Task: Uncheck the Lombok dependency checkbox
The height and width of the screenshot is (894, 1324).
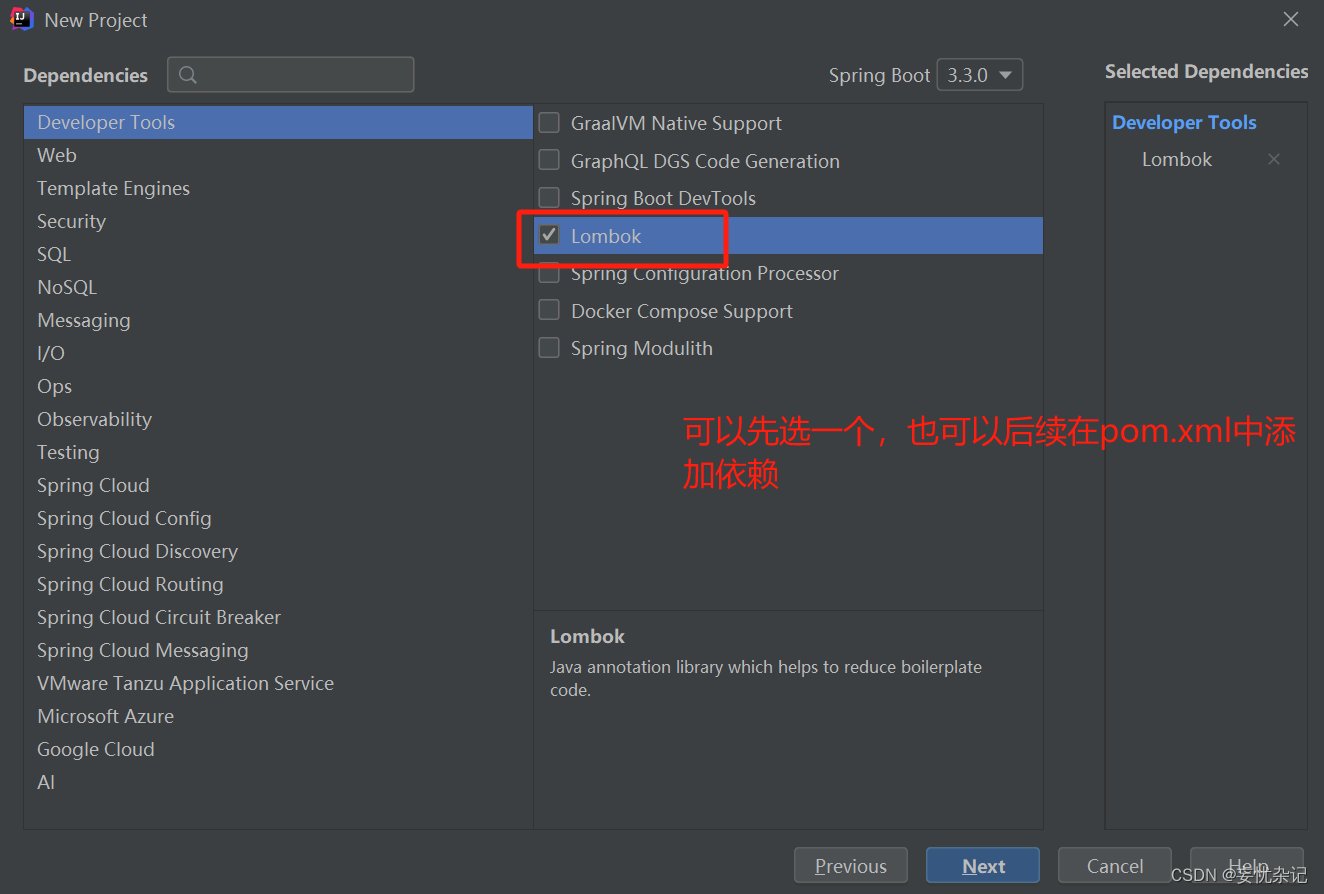Action: point(549,235)
